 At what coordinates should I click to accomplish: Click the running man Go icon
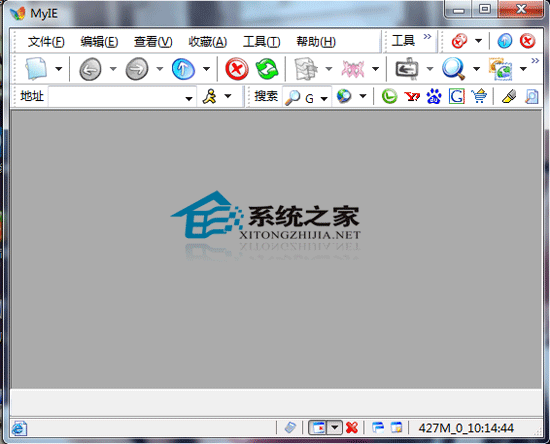210,96
